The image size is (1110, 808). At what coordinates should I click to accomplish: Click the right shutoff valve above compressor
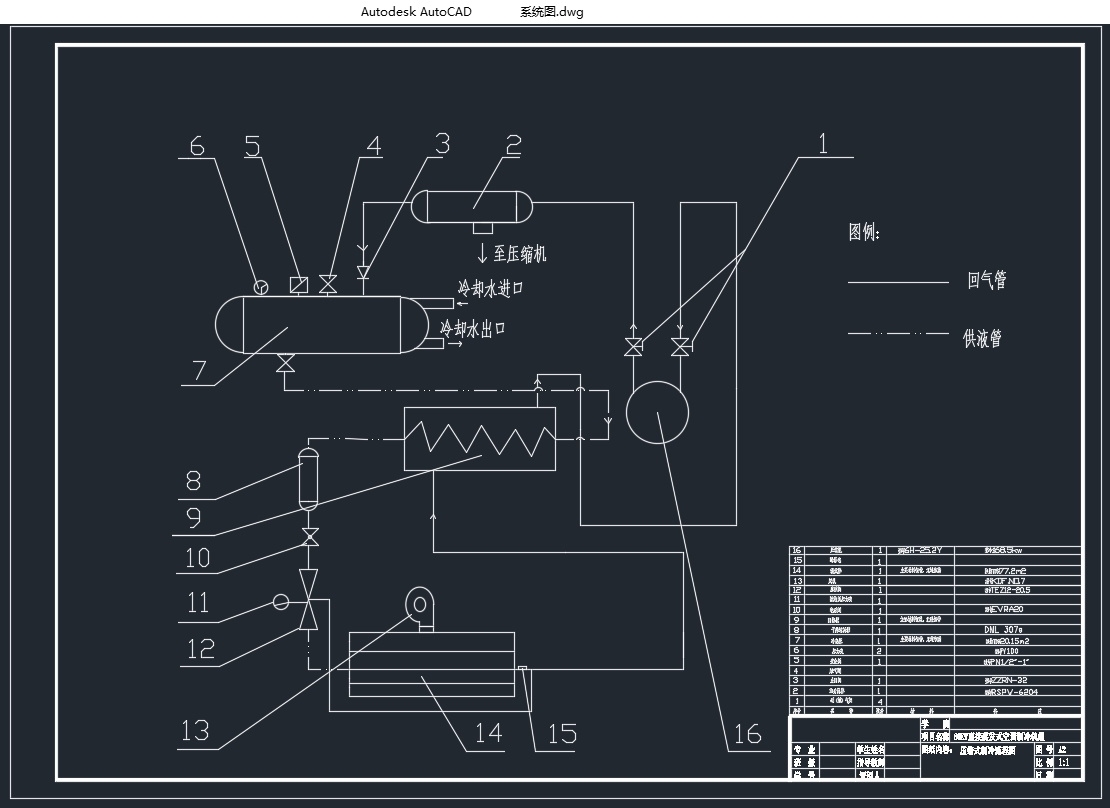680,348
